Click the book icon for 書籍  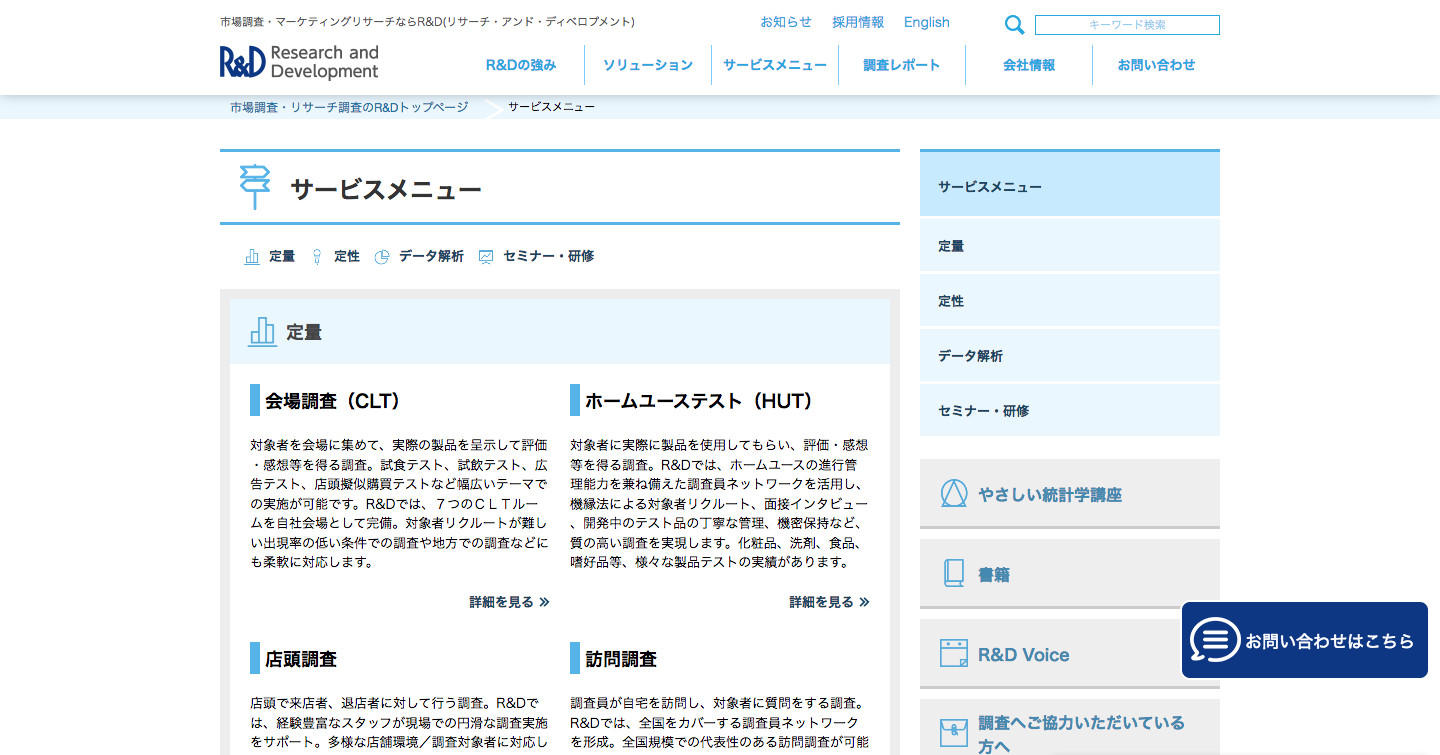point(953,574)
